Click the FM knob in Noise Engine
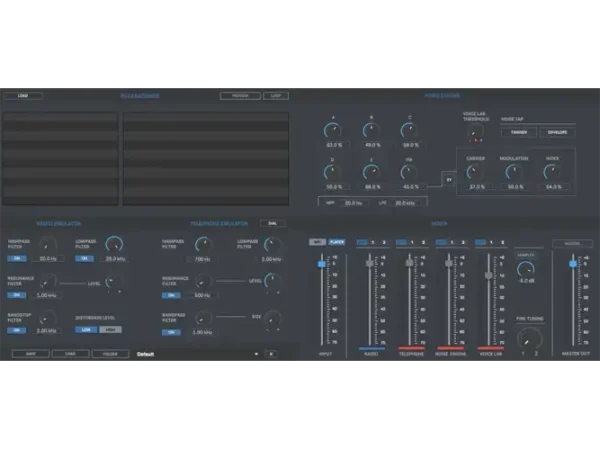 (x=409, y=172)
